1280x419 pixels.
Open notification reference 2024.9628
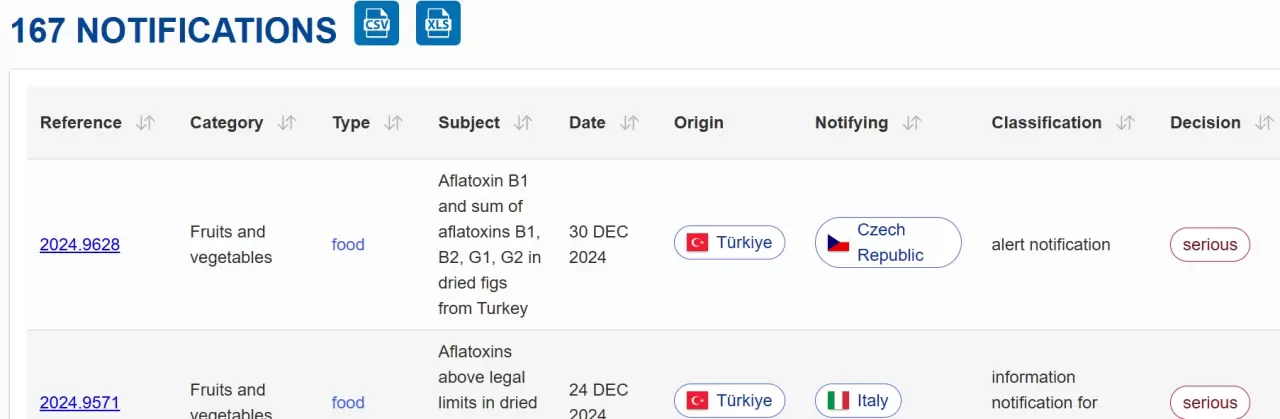click(80, 245)
